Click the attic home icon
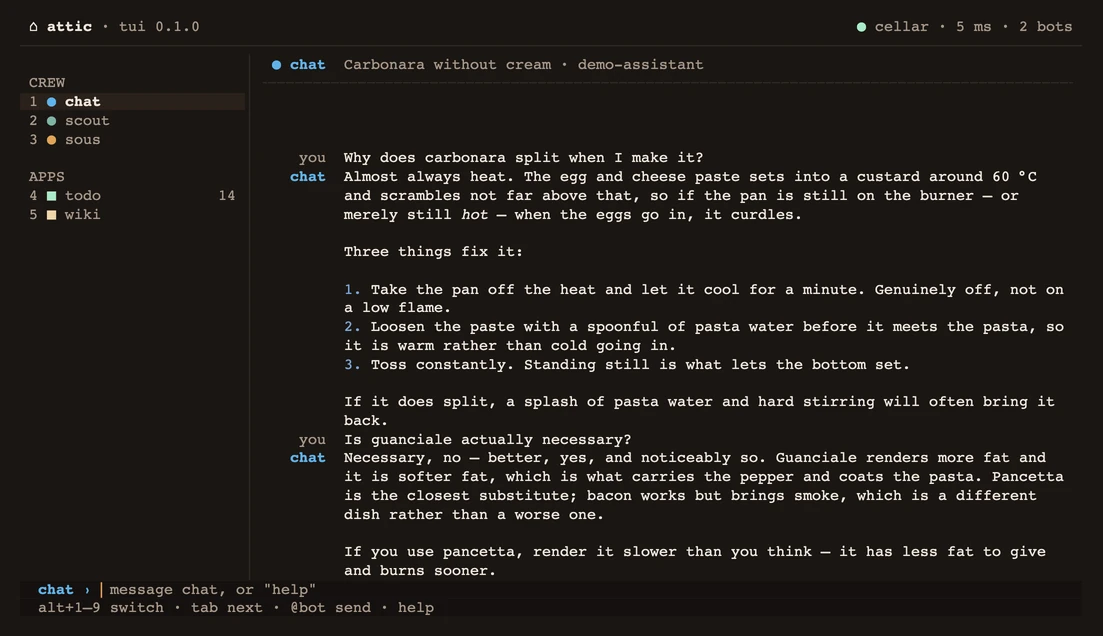The height and width of the screenshot is (636, 1103). pyautogui.click(x=33, y=27)
